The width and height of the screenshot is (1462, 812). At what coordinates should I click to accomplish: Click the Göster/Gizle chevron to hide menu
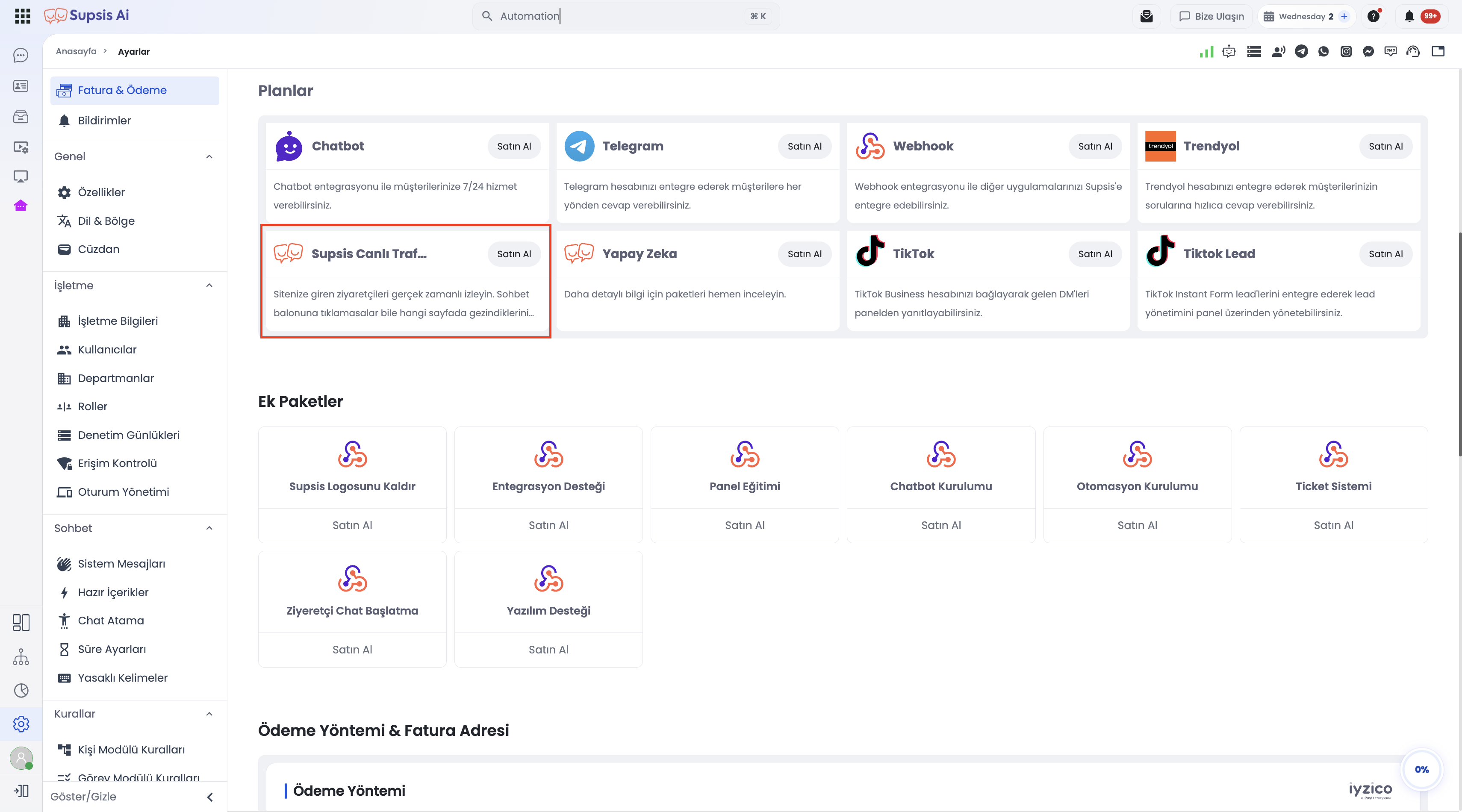(210, 797)
